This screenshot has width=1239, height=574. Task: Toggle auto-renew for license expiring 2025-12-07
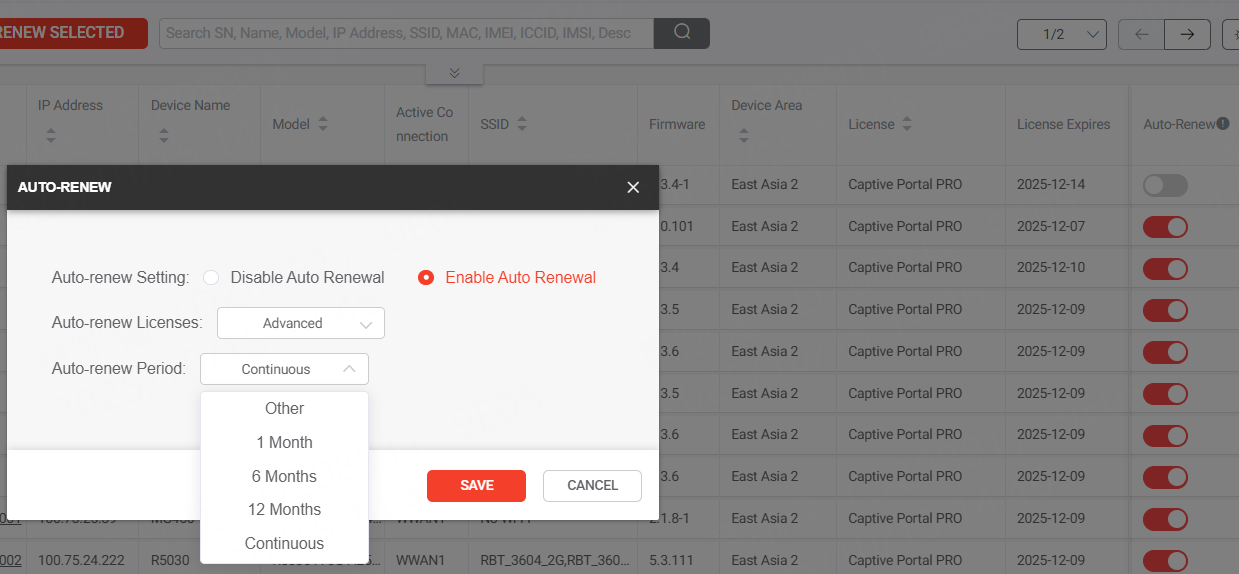pos(1165,227)
